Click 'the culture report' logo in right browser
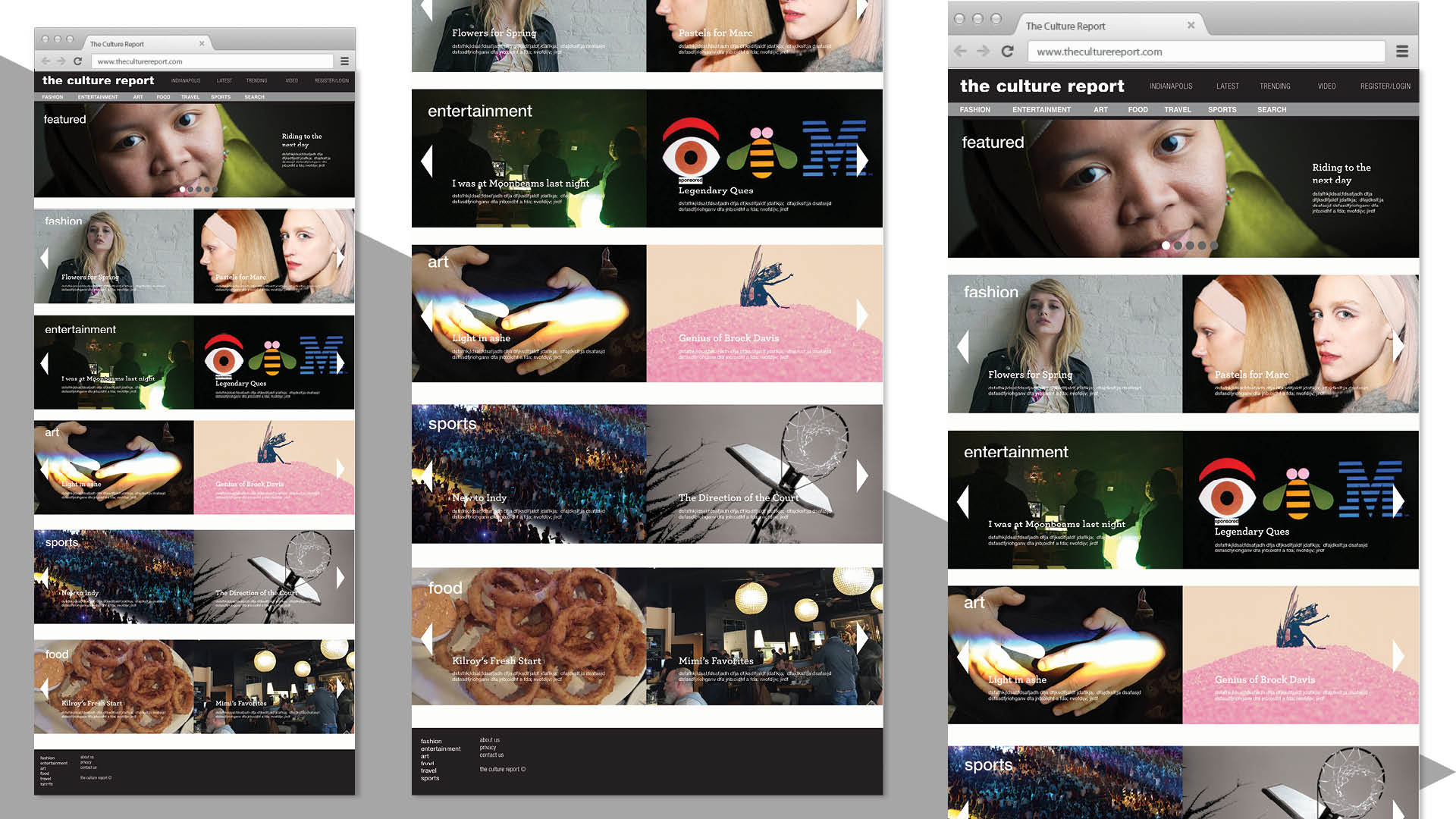This screenshot has height=819, width=1456. point(1042,86)
